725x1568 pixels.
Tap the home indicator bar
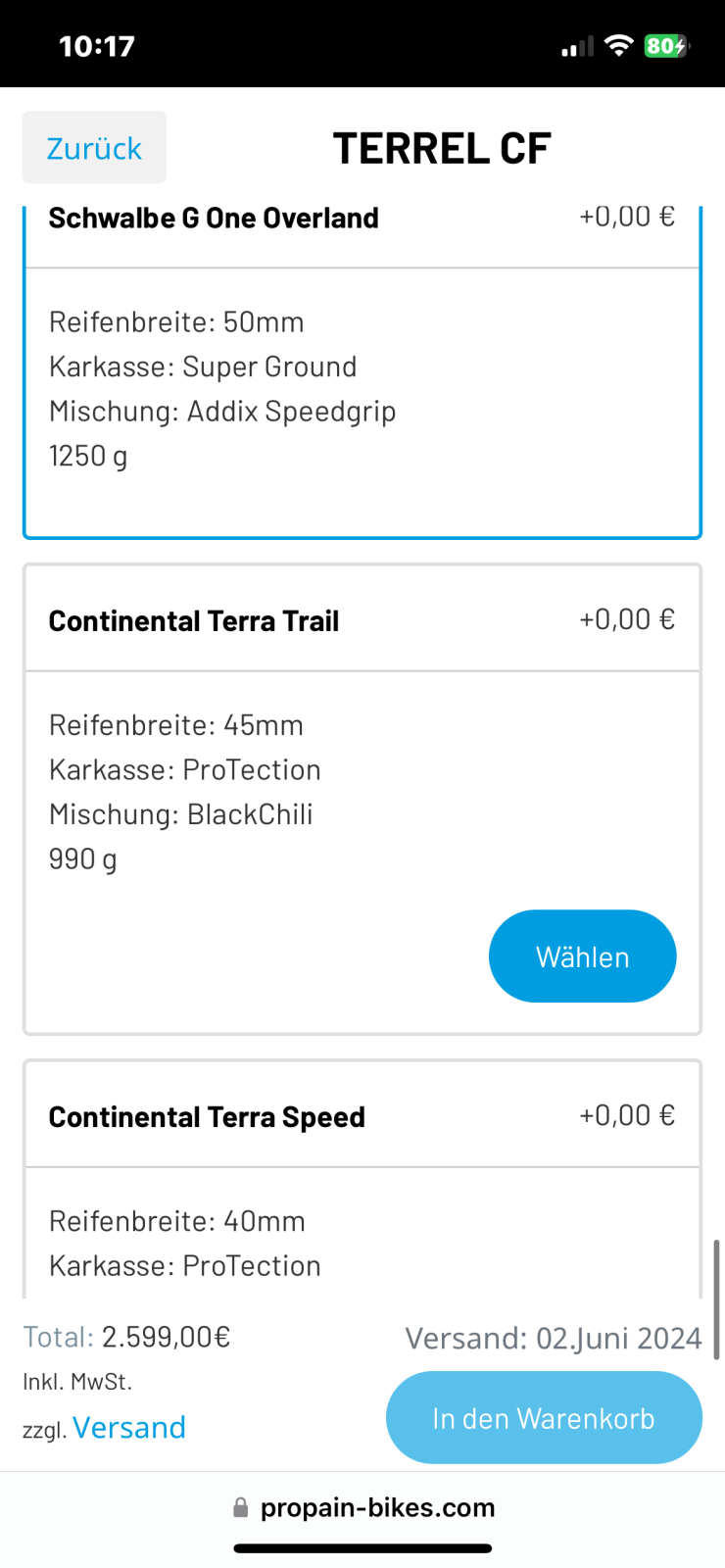(x=362, y=1548)
